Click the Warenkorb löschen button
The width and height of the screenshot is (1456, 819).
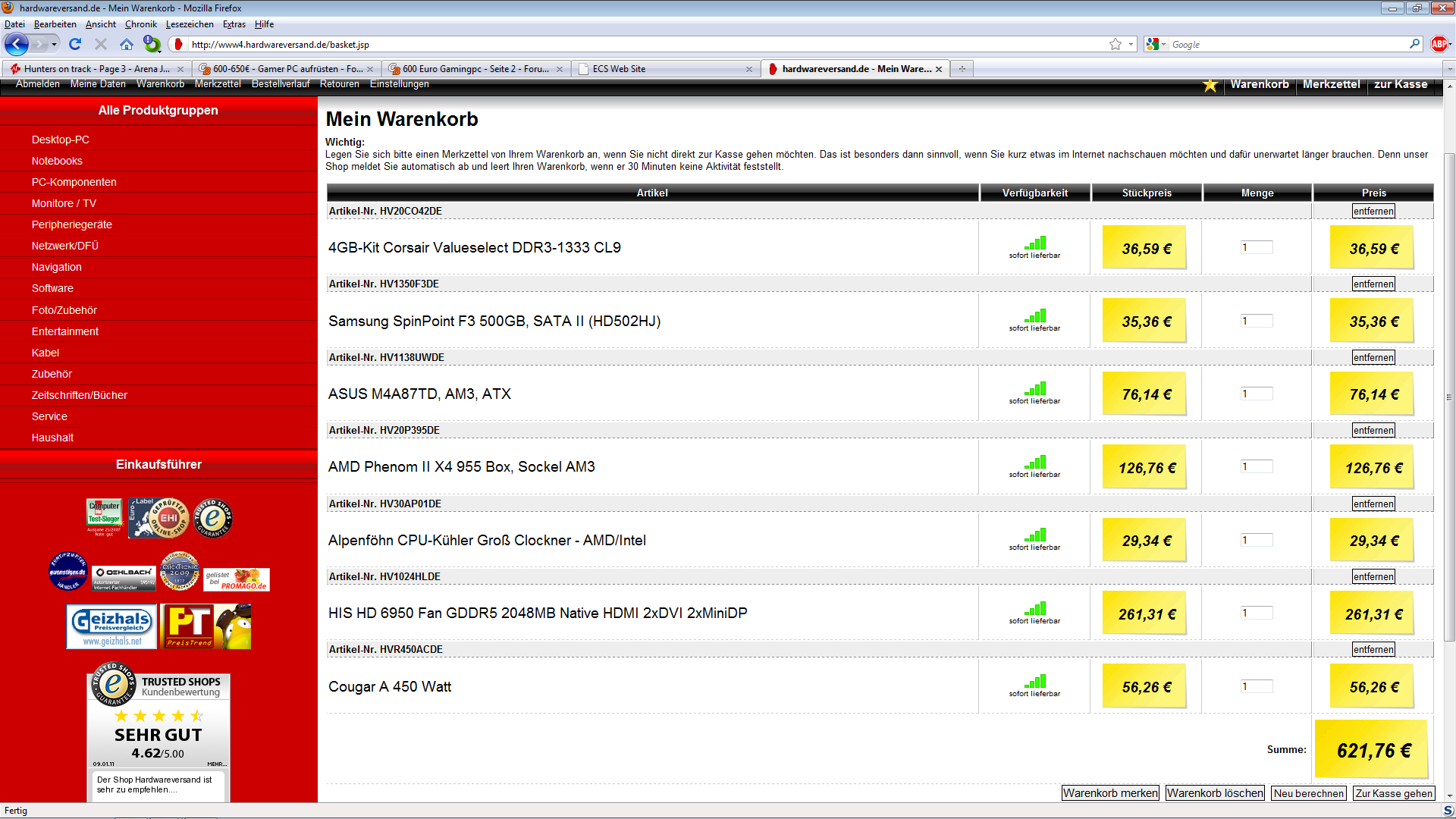[1215, 793]
